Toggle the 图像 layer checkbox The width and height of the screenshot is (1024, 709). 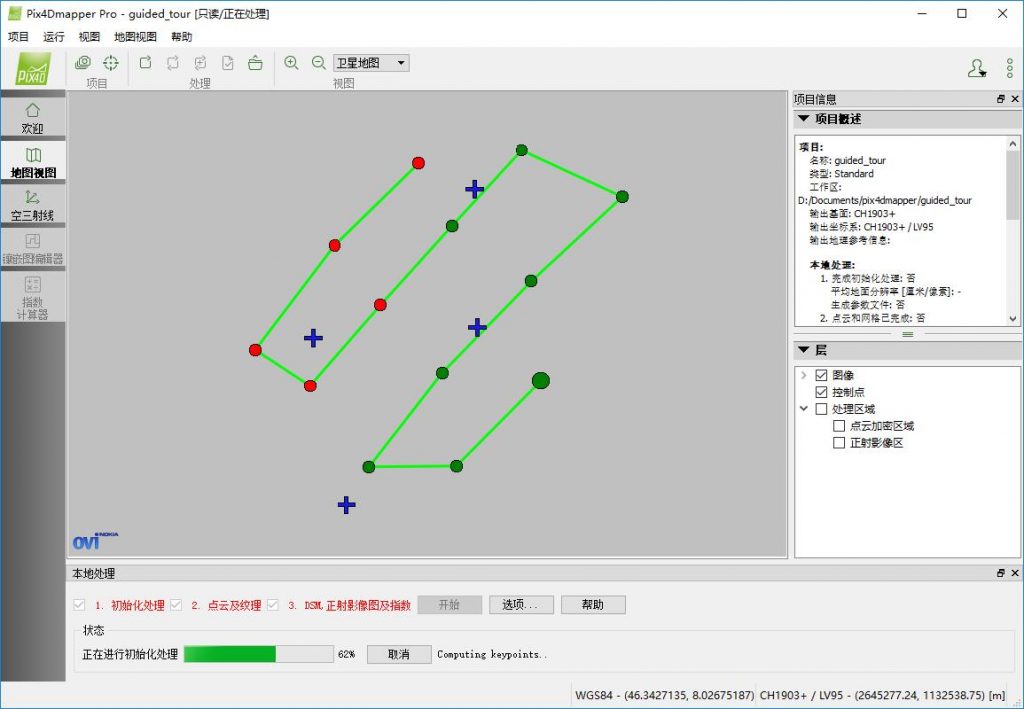822,375
